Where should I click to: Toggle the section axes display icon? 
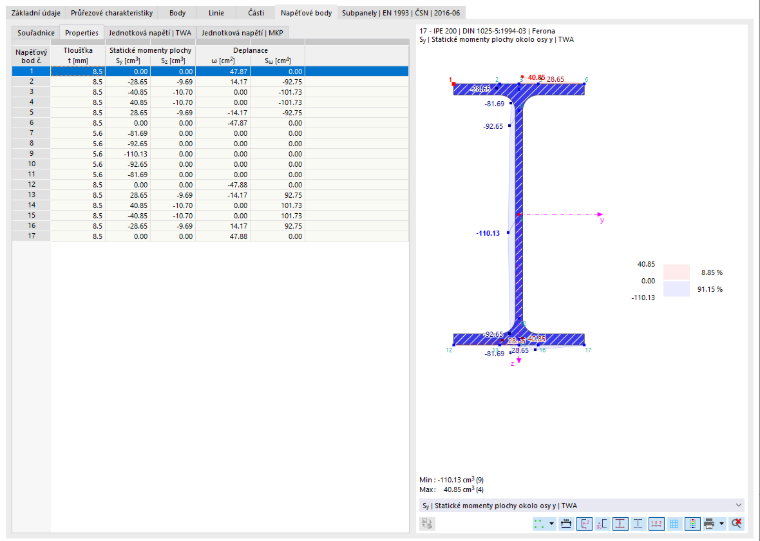click(x=585, y=524)
